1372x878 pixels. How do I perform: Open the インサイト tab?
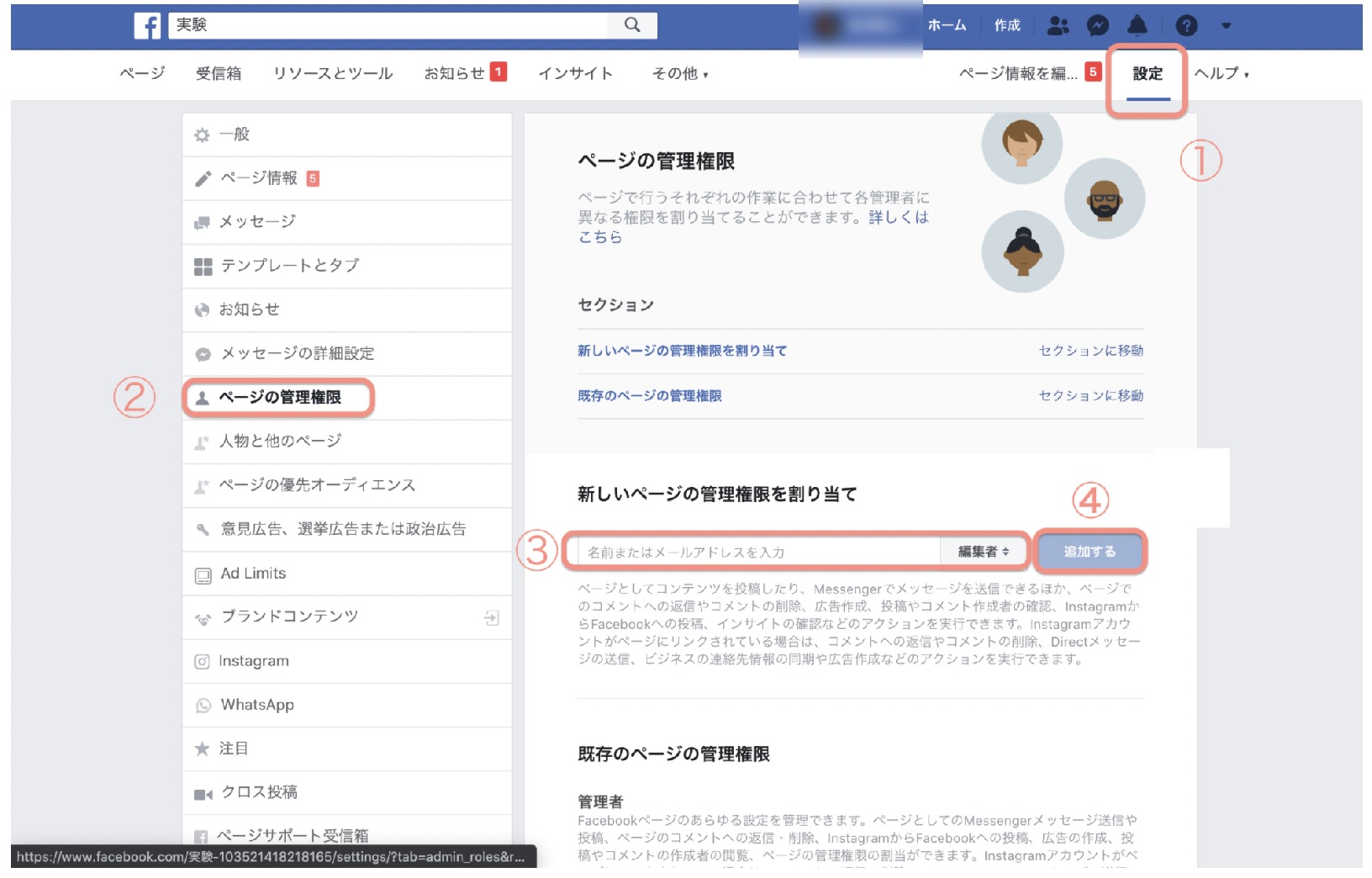576,74
